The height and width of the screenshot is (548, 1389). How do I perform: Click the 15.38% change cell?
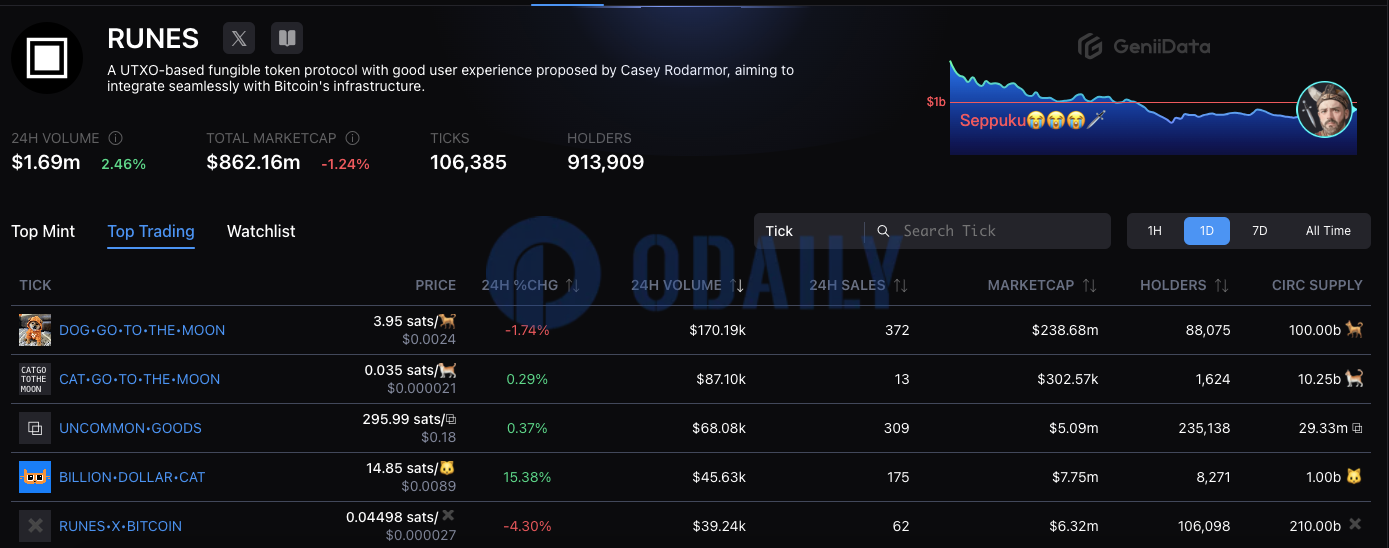[525, 477]
